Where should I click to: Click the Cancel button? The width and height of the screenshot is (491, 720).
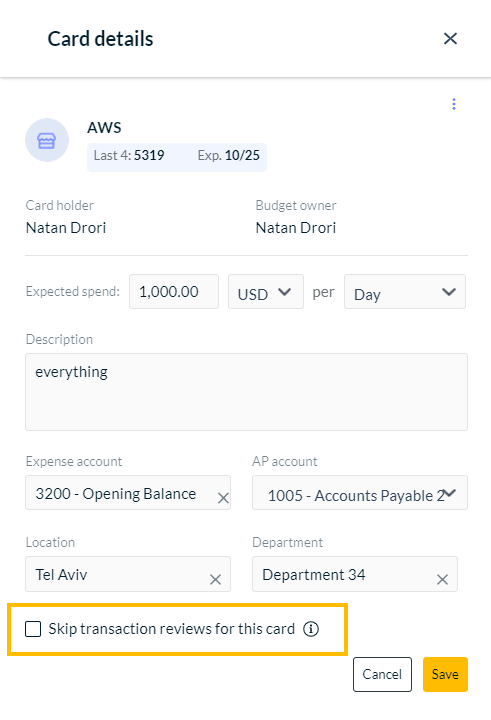click(382, 674)
